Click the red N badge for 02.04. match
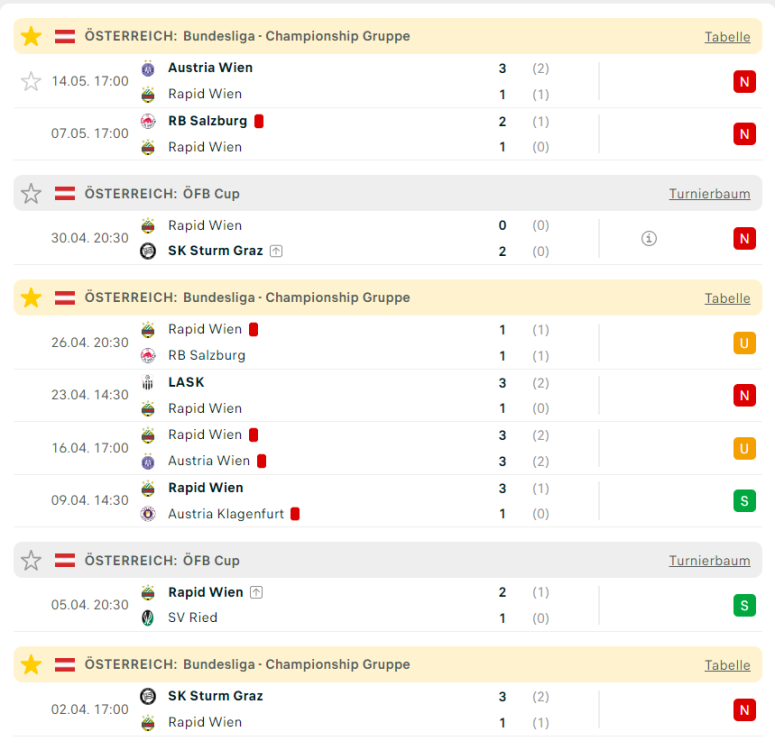This screenshot has height=750, width=775. (744, 709)
